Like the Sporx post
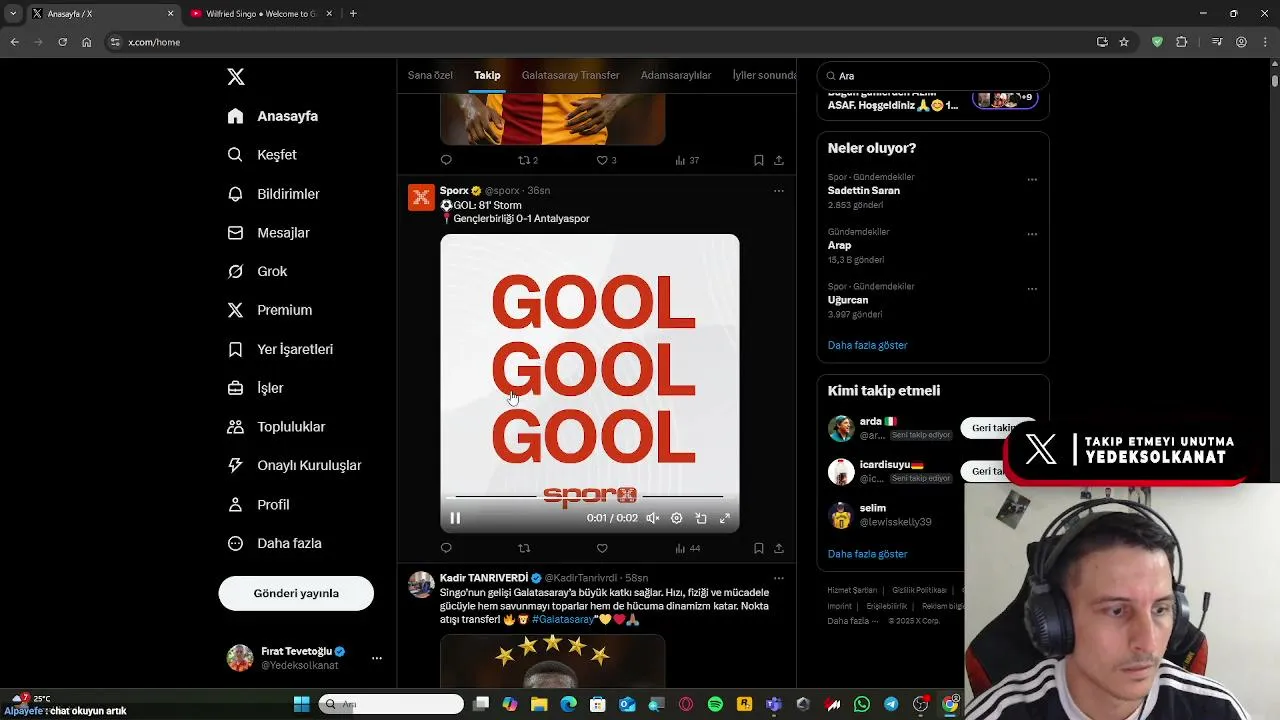1280x720 pixels. (602, 548)
